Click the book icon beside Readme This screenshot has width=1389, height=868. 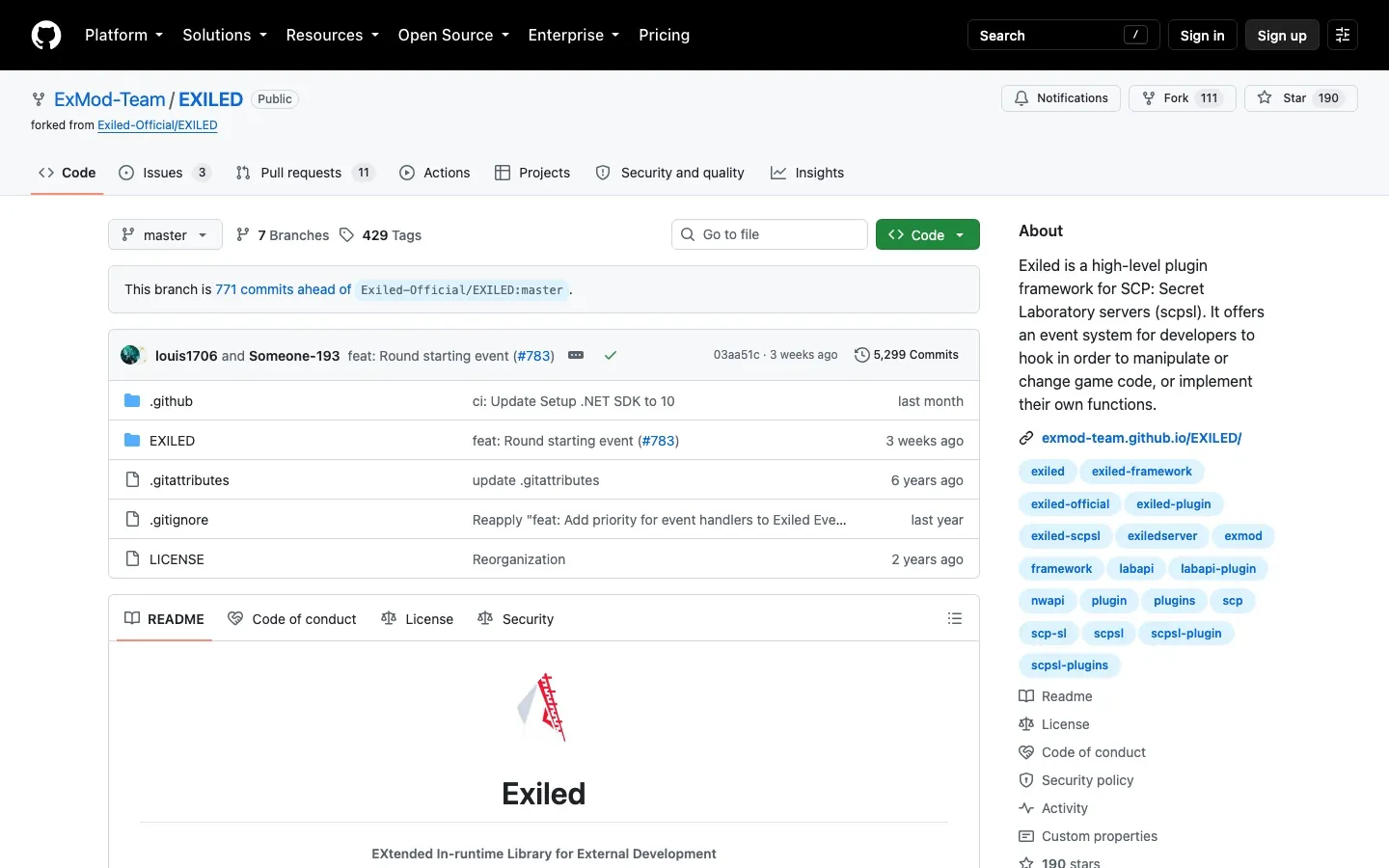1026,696
